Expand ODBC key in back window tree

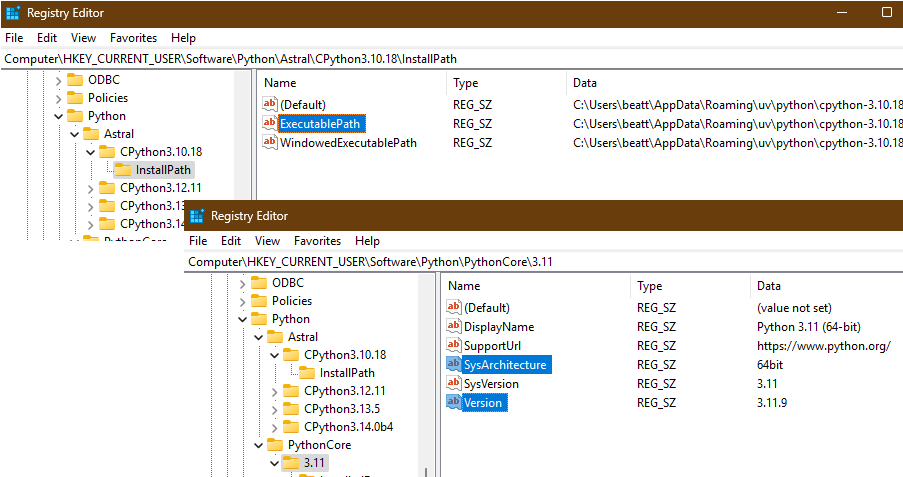click(58, 81)
